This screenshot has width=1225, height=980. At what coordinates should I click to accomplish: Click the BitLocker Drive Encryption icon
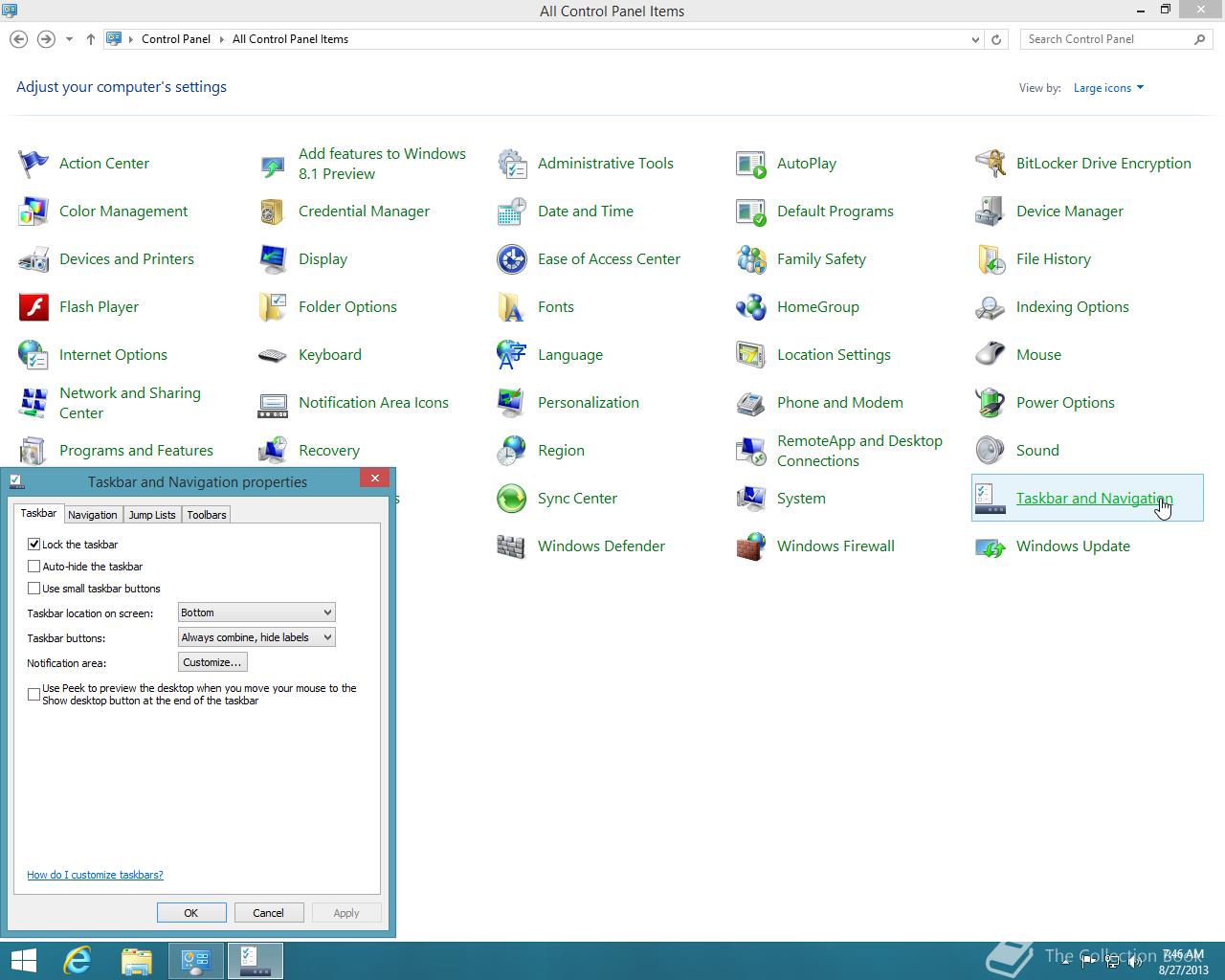pyautogui.click(x=991, y=164)
